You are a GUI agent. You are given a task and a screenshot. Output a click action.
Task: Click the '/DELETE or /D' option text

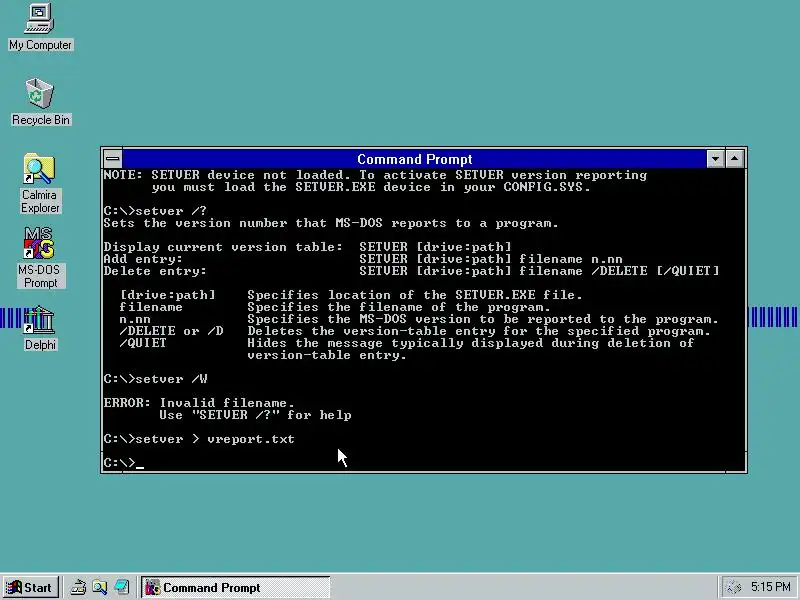[x=171, y=331]
